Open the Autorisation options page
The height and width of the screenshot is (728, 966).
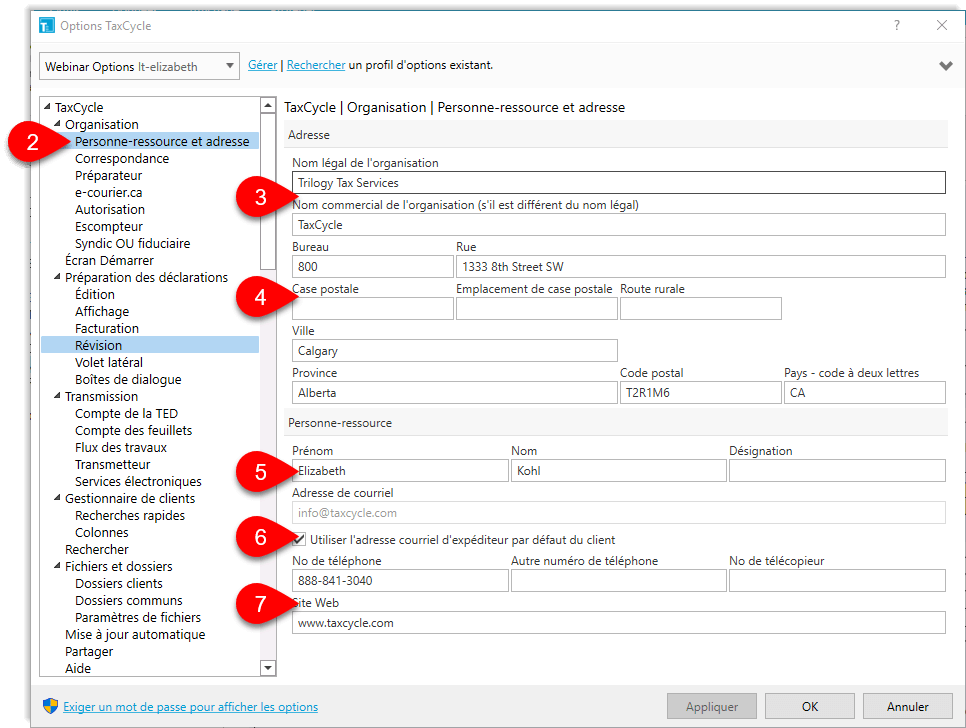point(110,209)
